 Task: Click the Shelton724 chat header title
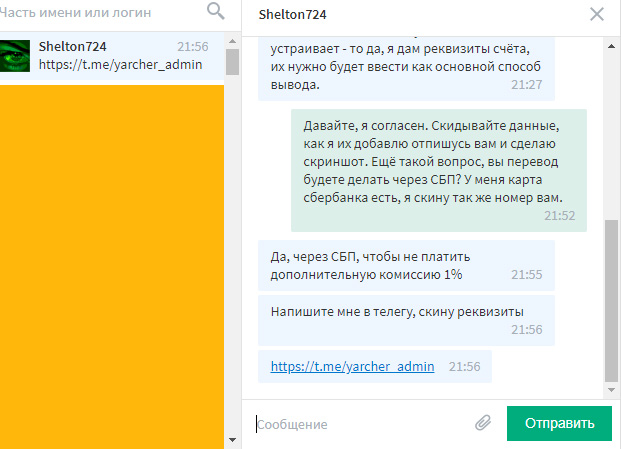292,15
